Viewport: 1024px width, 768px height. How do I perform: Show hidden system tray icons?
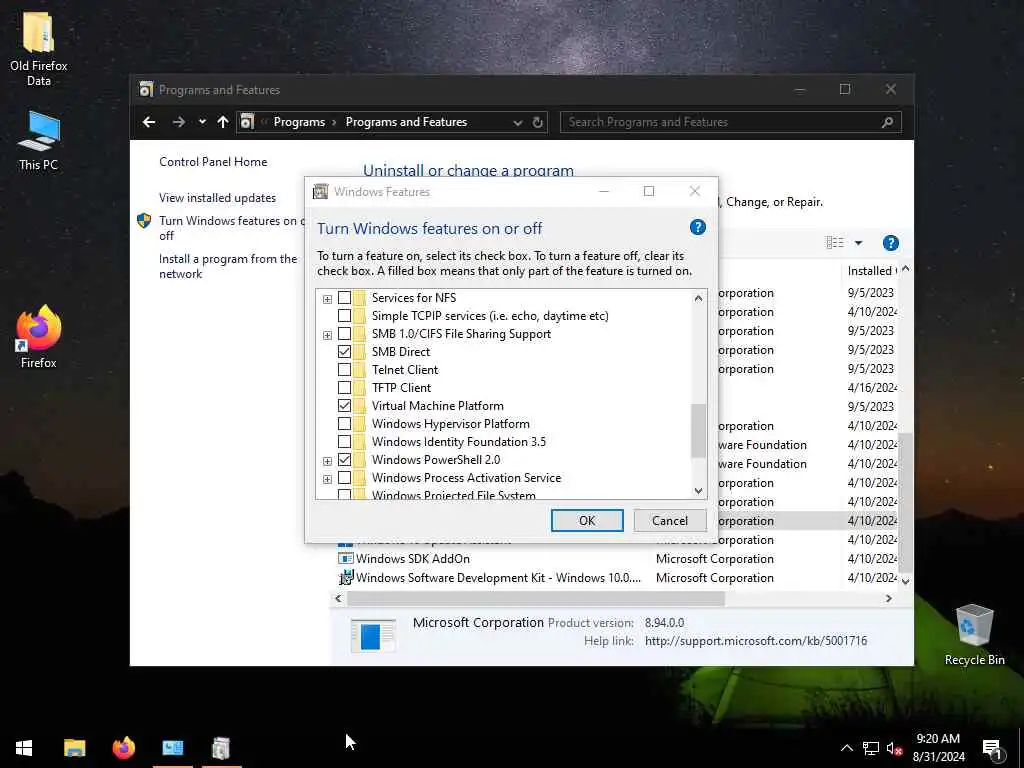(846, 748)
